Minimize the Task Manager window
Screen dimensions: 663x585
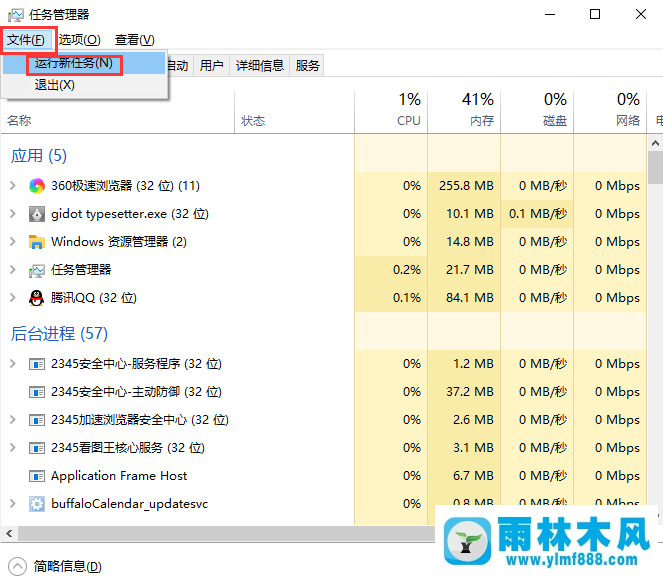click(550, 15)
